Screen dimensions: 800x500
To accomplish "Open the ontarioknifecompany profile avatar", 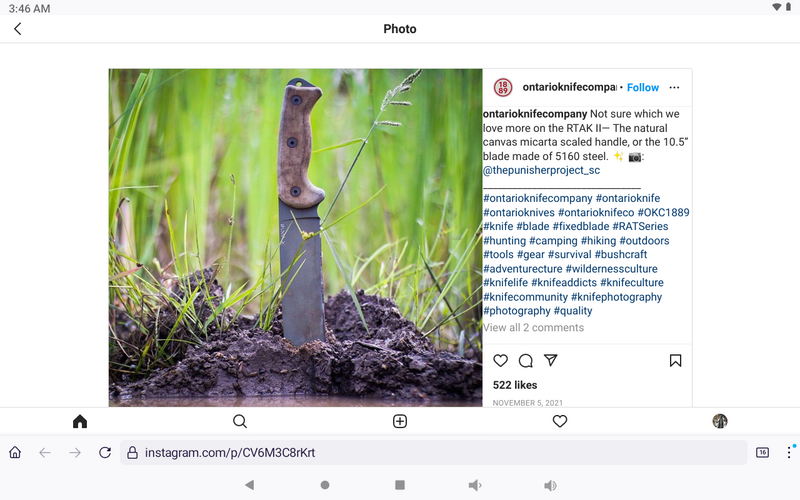I will click(503, 87).
